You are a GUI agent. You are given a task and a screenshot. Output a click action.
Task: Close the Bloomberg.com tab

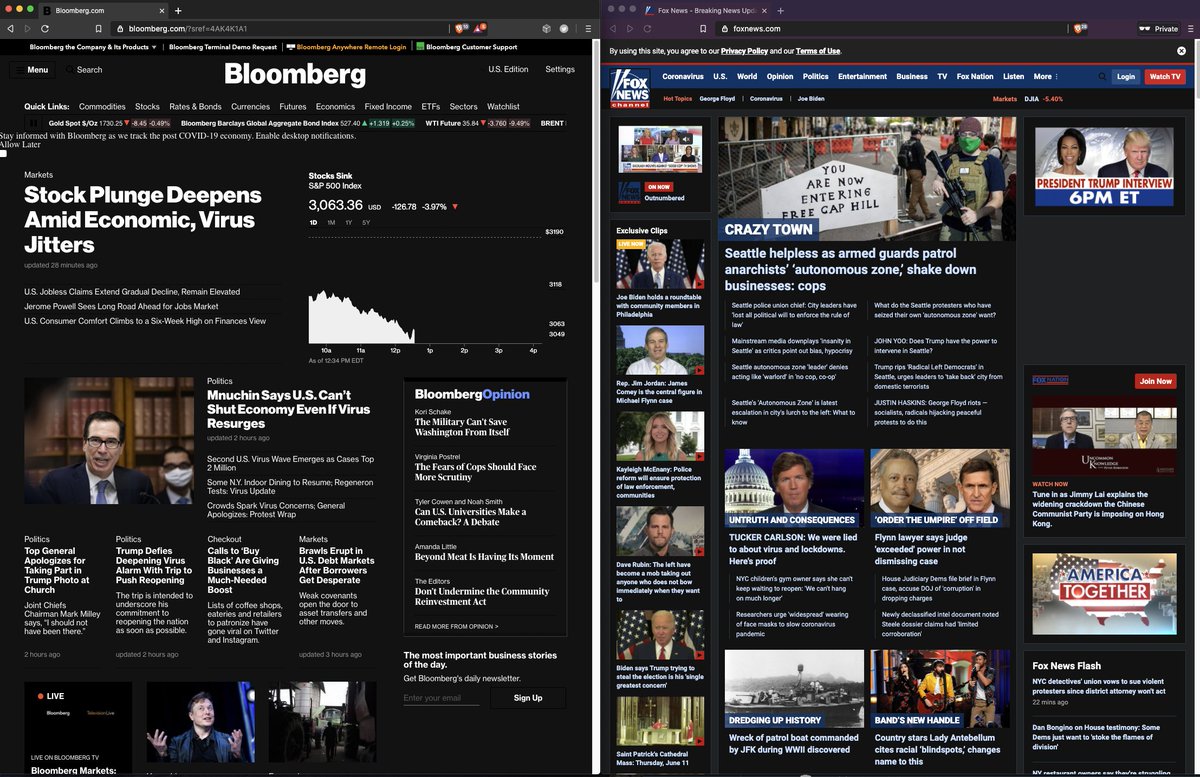click(x=161, y=10)
